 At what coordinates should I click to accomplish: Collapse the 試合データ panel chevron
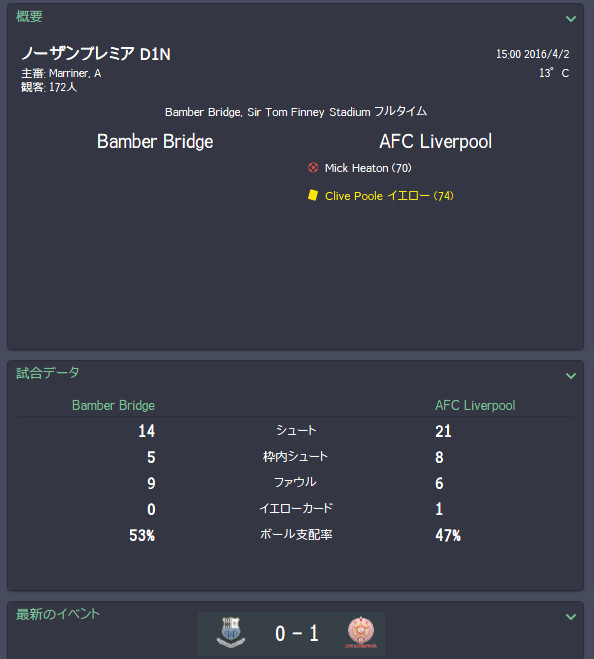click(570, 376)
